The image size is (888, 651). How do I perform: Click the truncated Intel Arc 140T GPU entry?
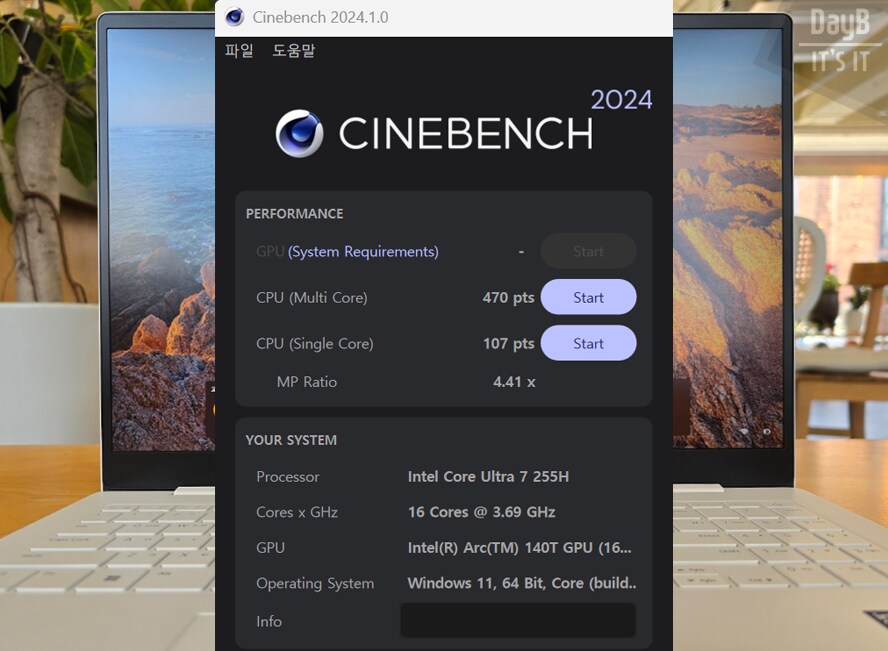[519, 548]
